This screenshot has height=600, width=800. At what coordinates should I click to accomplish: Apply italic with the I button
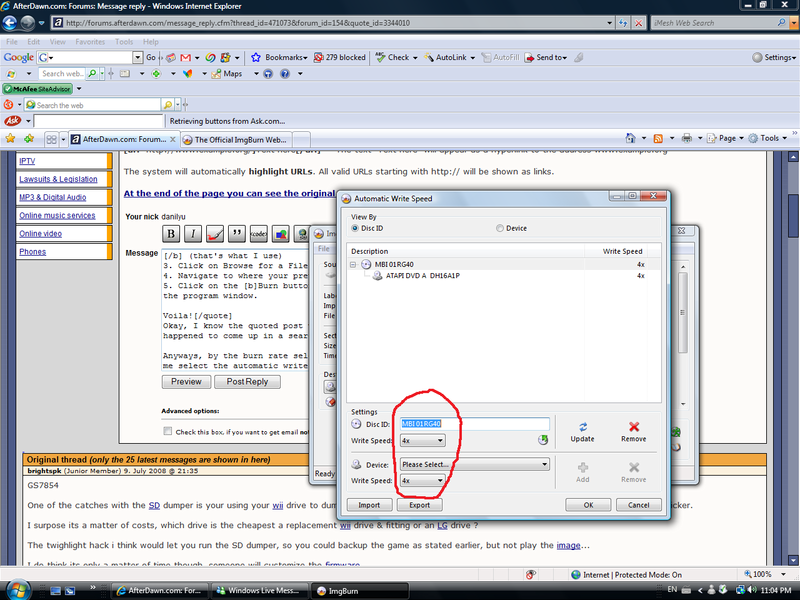click(193, 234)
